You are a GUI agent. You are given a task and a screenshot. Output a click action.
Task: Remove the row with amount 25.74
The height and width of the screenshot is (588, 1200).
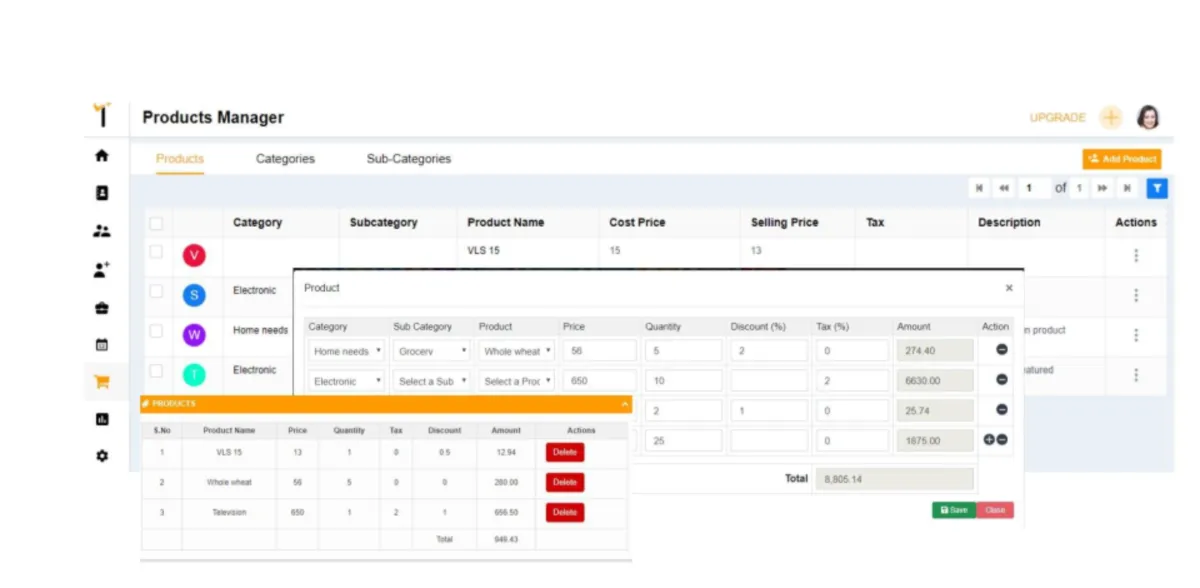click(1002, 410)
